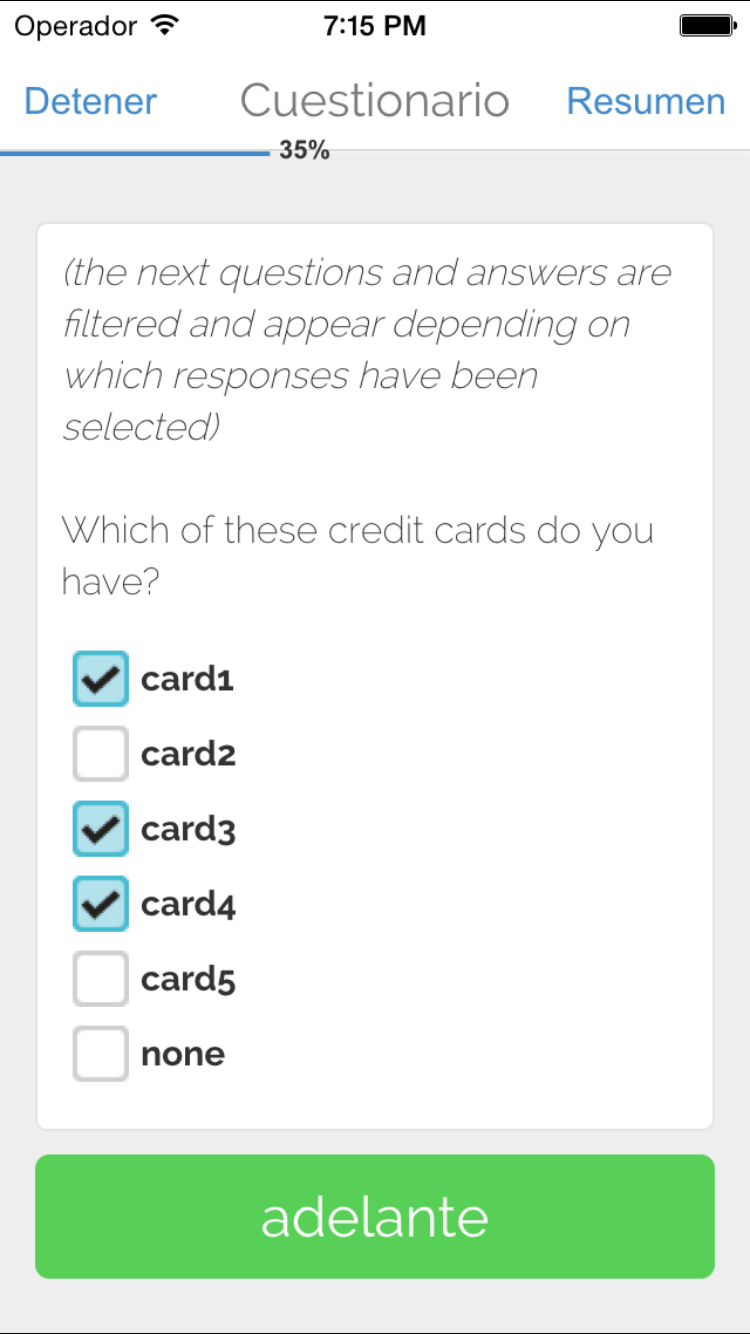Click the 35% progress label
The height and width of the screenshot is (1334, 750).
coord(304,151)
